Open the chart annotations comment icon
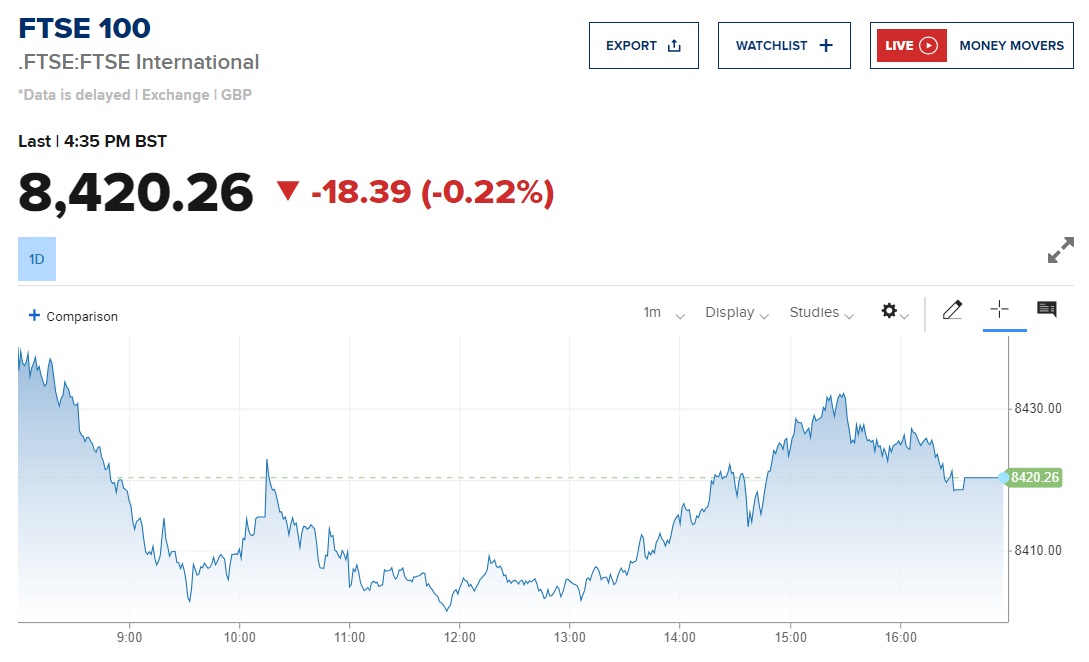1089x662 pixels. pos(1047,310)
